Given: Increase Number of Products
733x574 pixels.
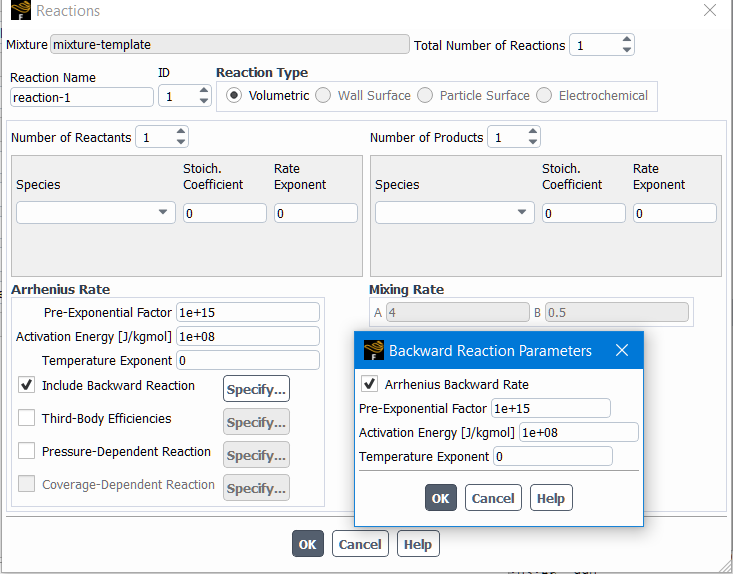Looking at the screenshot, I should click(x=533, y=131).
